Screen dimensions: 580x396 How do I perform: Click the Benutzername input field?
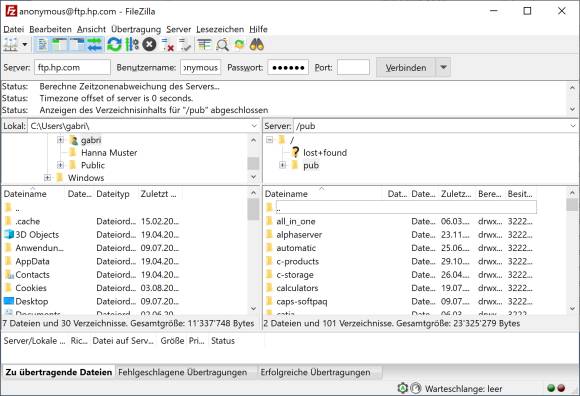pyautogui.click(x=200, y=68)
